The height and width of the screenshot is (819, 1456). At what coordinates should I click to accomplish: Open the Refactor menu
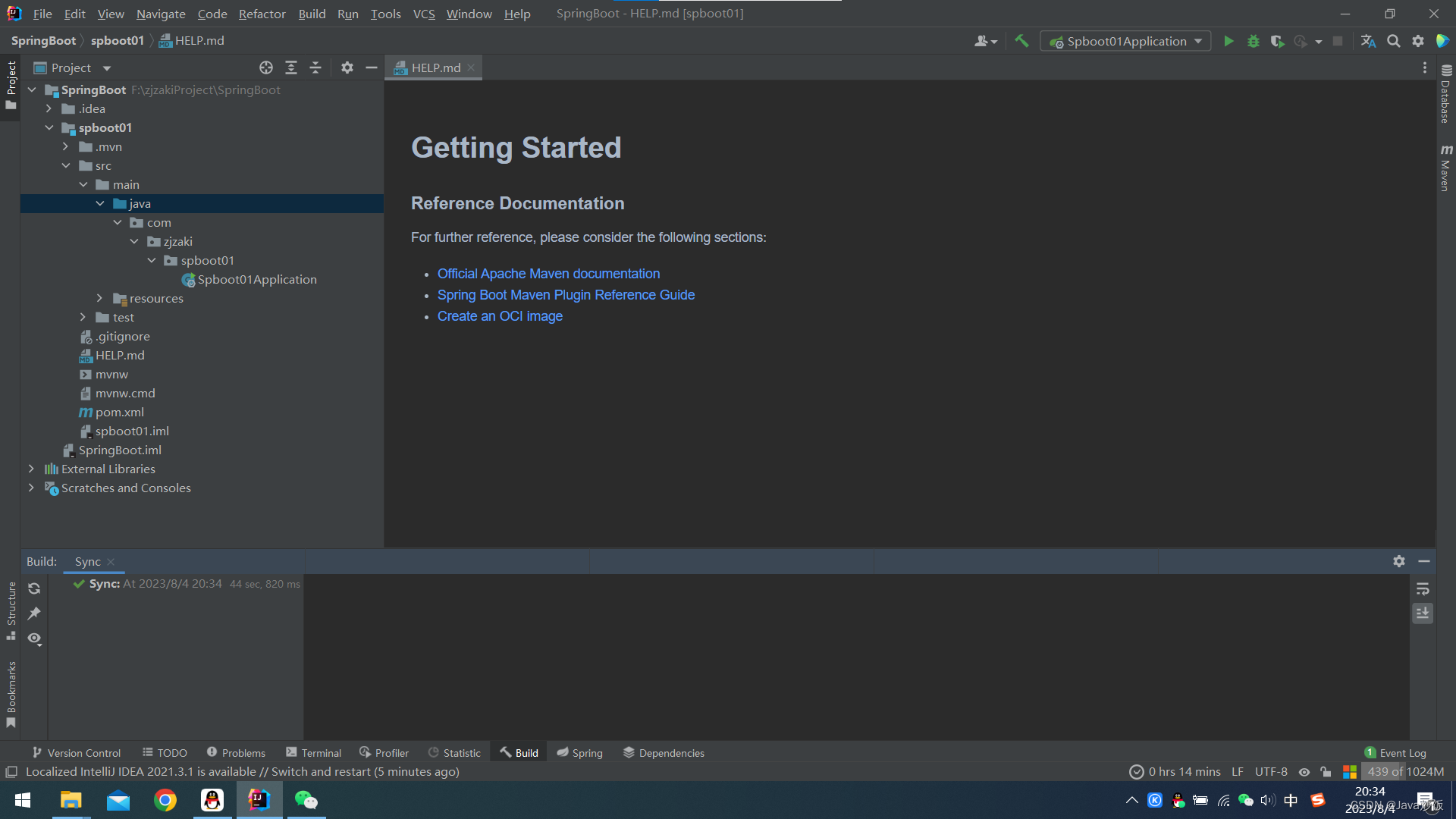262,14
